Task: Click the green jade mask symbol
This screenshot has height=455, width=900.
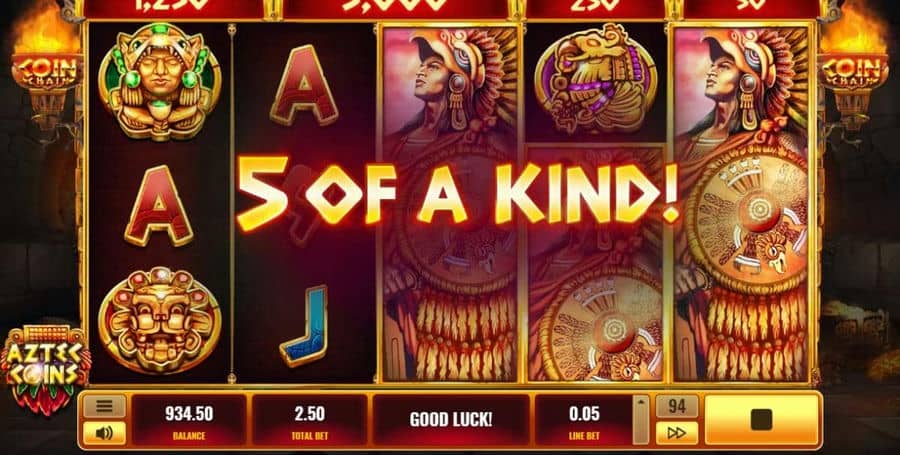Action: (160, 81)
